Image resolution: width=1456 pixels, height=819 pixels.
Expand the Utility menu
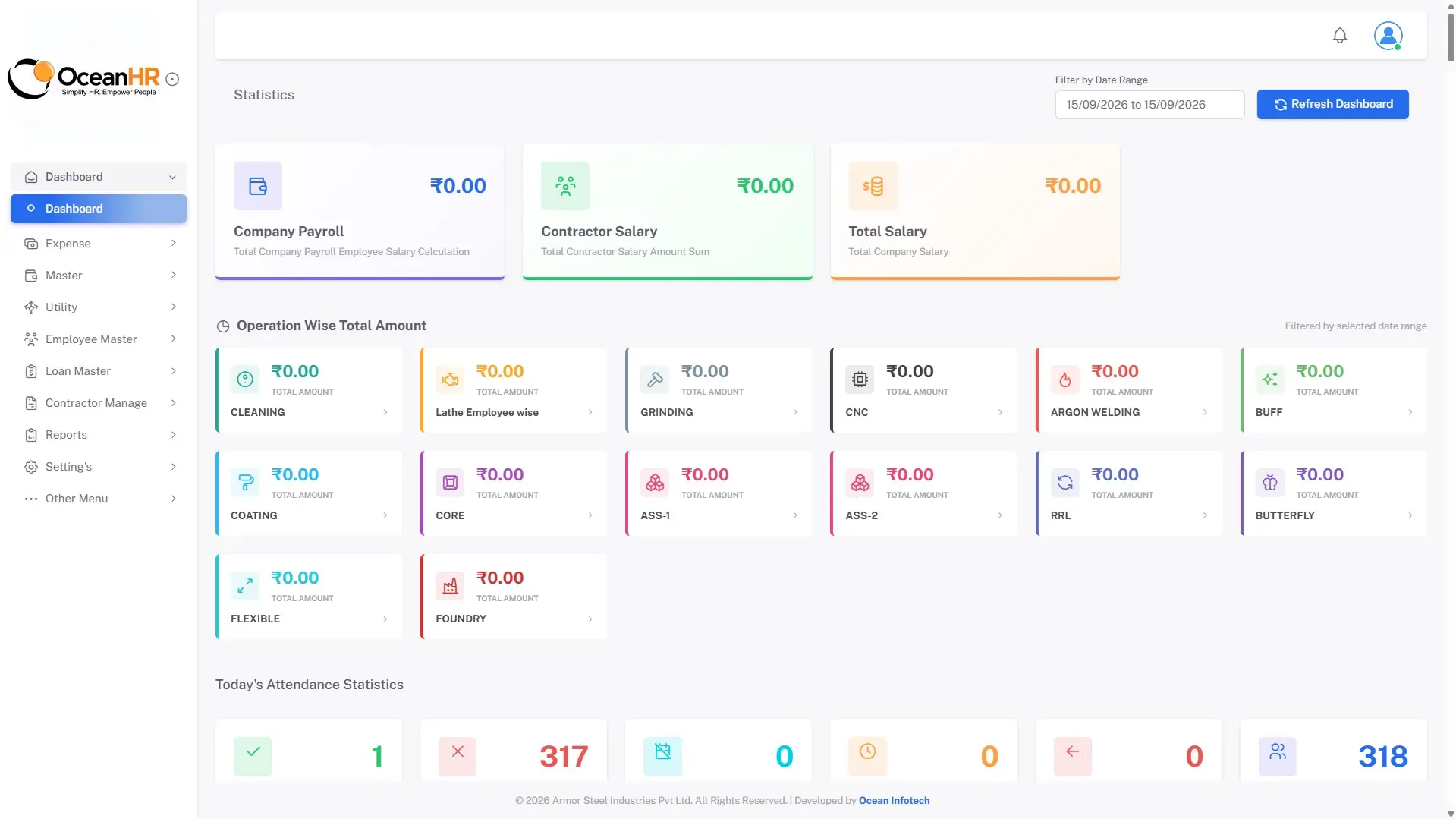click(x=99, y=307)
